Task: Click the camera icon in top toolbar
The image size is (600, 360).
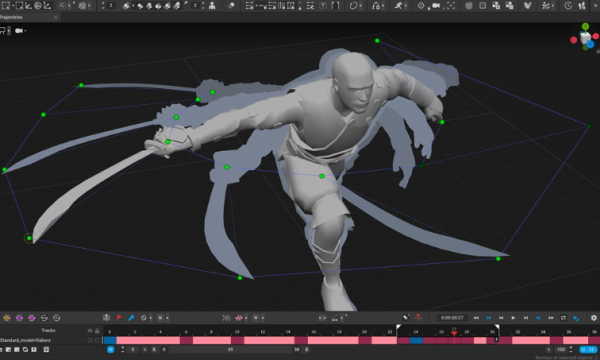Action: pyautogui.click(x=436, y=5)
